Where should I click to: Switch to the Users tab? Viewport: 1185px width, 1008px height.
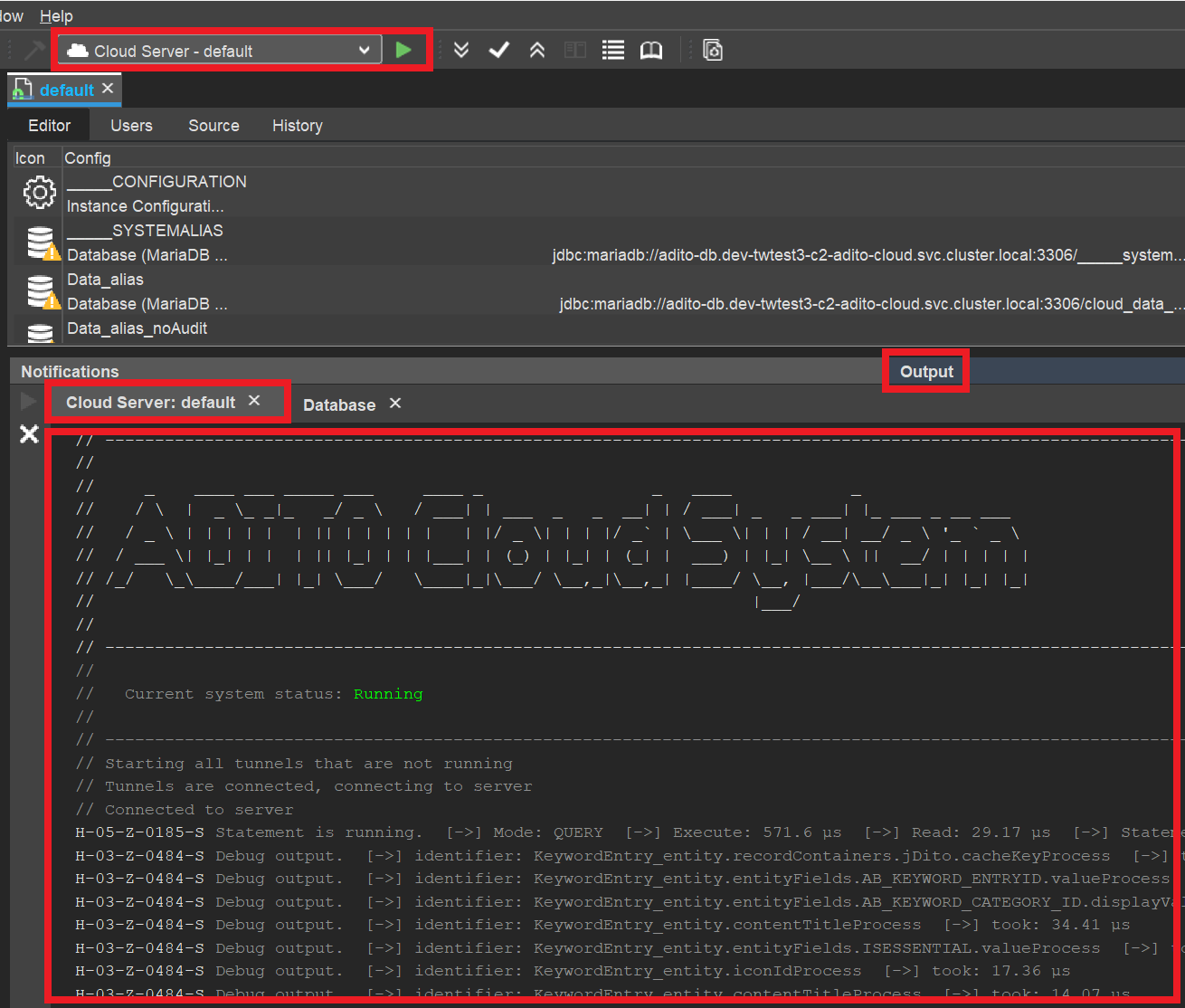tap(131, 126)
